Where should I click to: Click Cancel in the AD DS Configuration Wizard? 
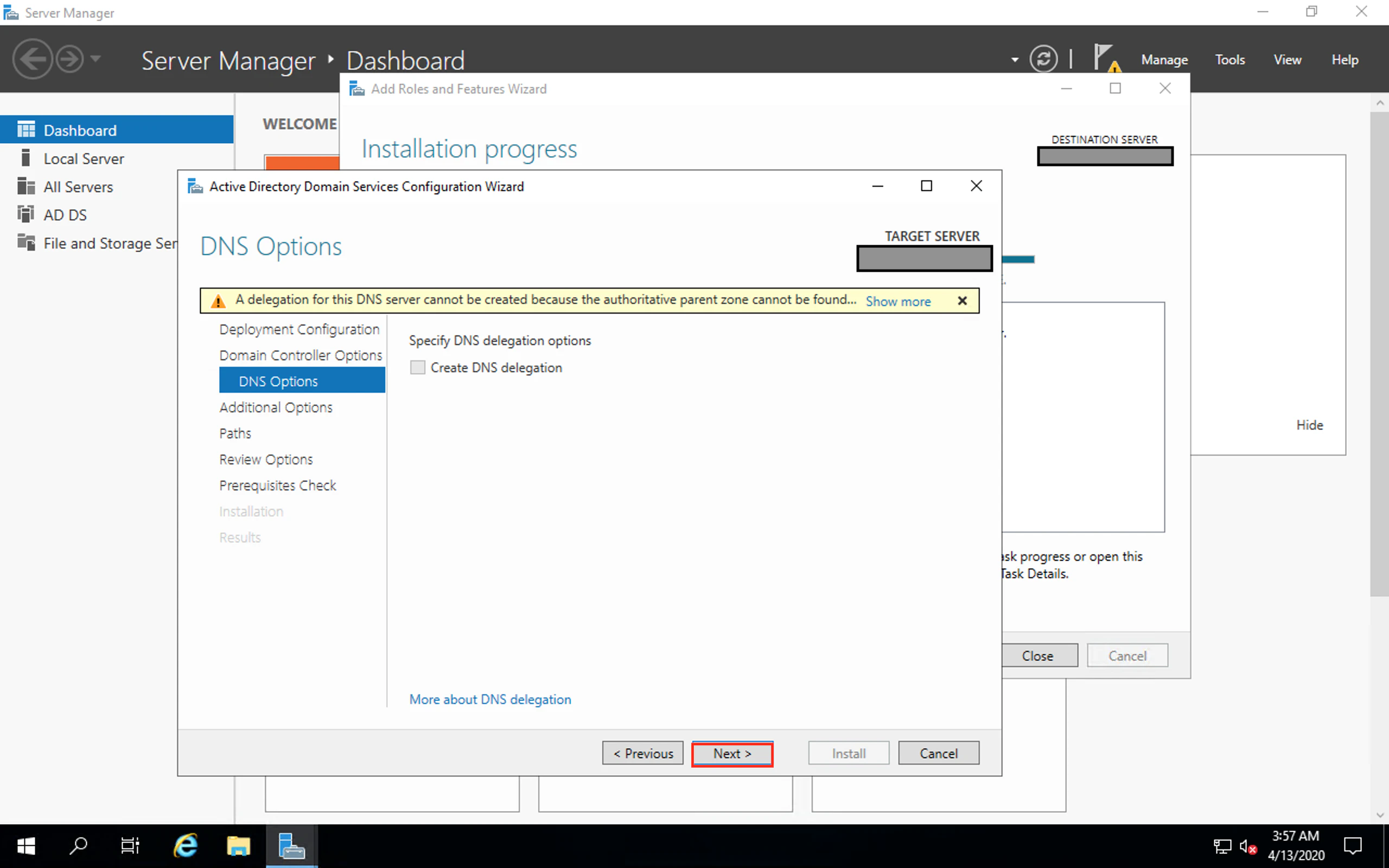point(939,753)
